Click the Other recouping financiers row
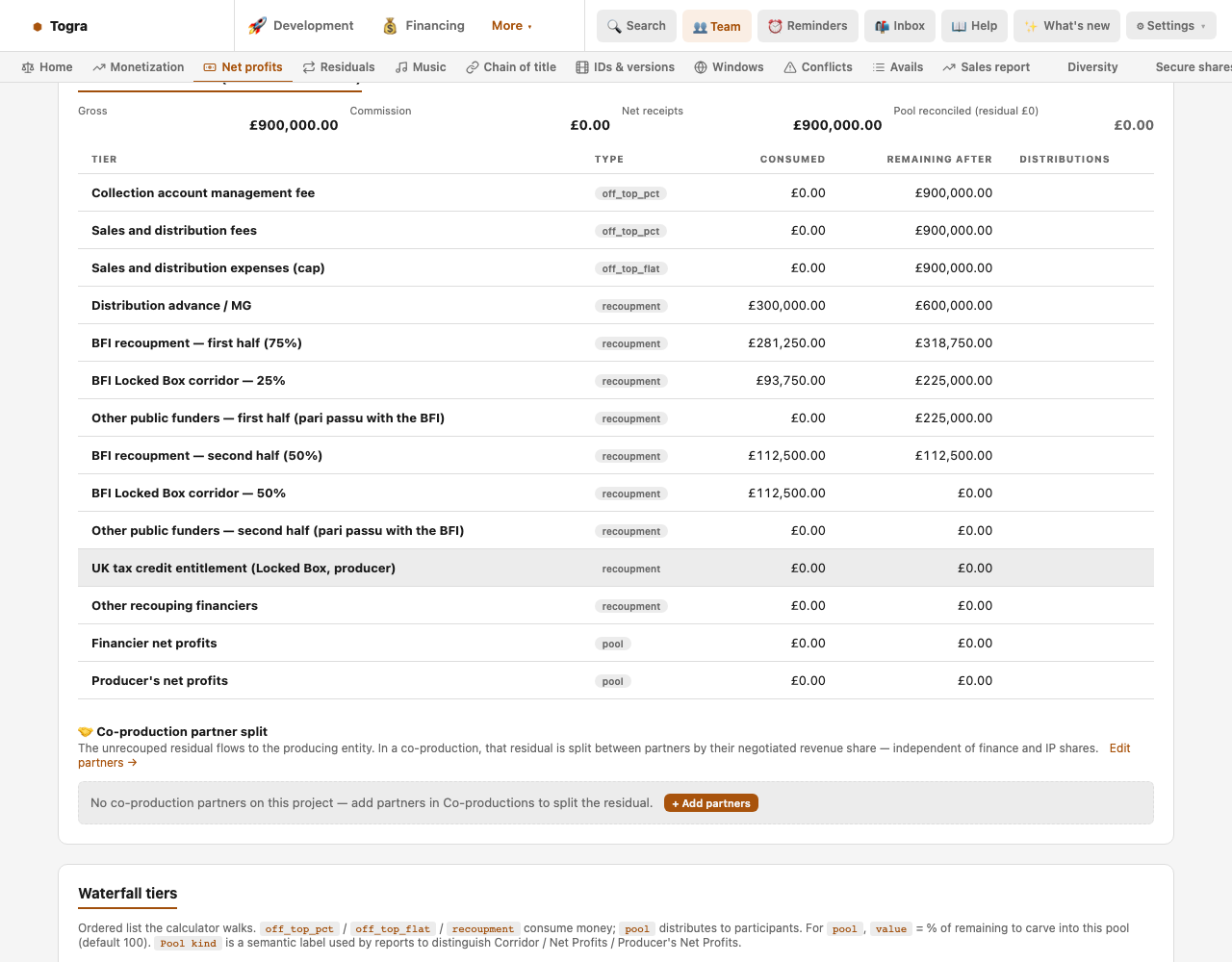This screenshot has width=1232, height=962. point(616,606)
